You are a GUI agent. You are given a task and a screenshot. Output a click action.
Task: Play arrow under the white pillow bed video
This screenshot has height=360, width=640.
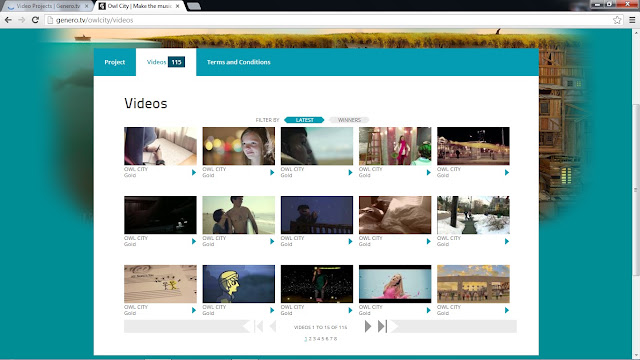[x=429, y=242]
